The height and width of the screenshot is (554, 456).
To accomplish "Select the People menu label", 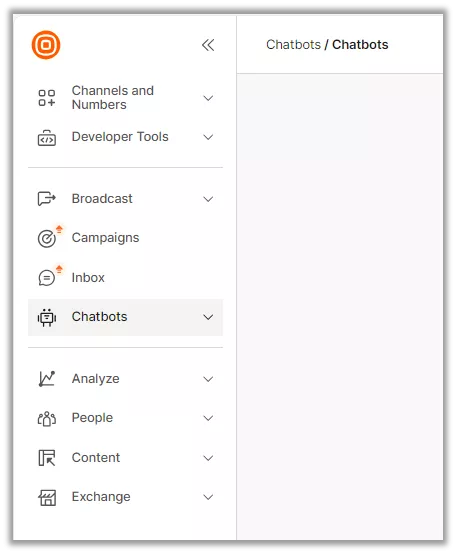I will (x=92, y=418).
